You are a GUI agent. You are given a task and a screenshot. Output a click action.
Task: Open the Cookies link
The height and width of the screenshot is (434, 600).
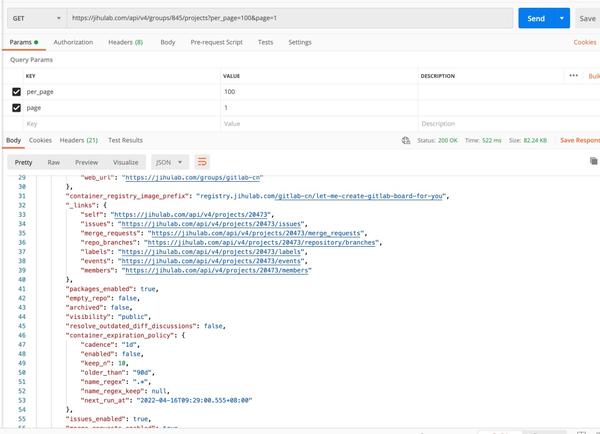585,42
